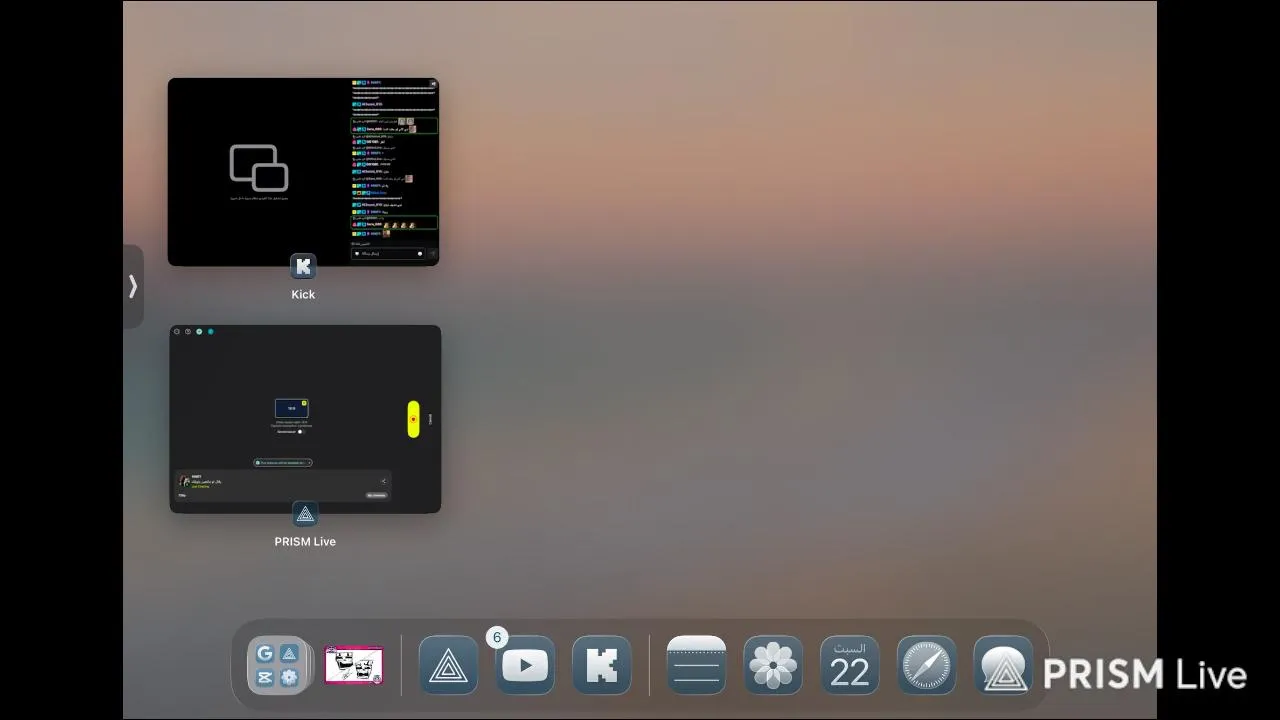
Task: Launch PRISM Live from the dock beside YouTube
Action: point(448,666)
